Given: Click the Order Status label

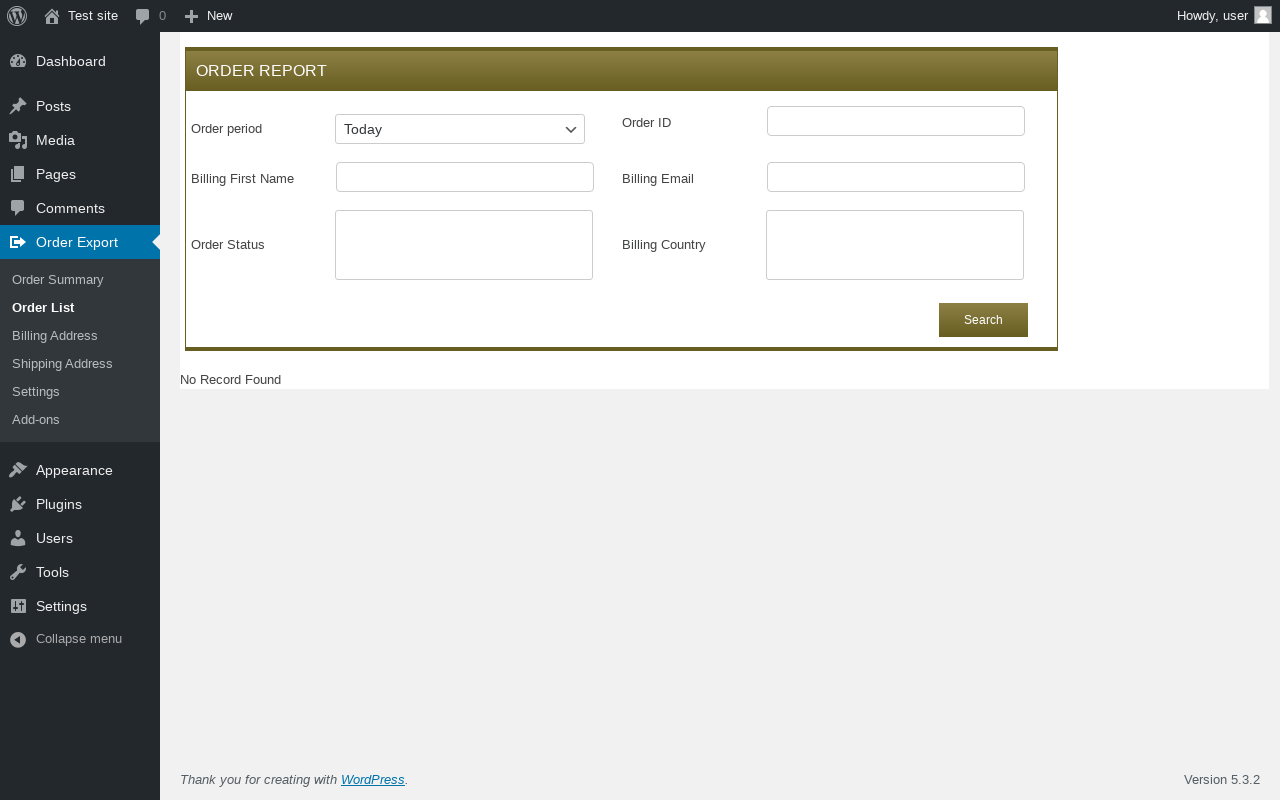Looking at the screenshot, I should click(x=228, y=245).
